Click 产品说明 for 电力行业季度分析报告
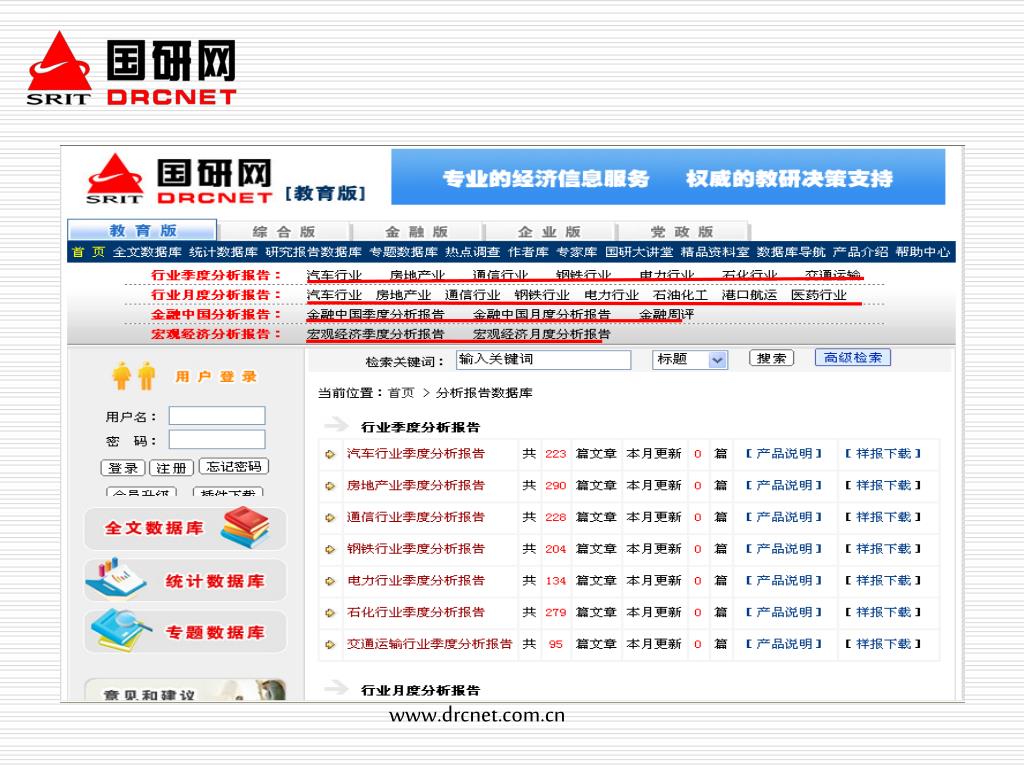The height and width of the screenshot is (768, 1024). 784,581
